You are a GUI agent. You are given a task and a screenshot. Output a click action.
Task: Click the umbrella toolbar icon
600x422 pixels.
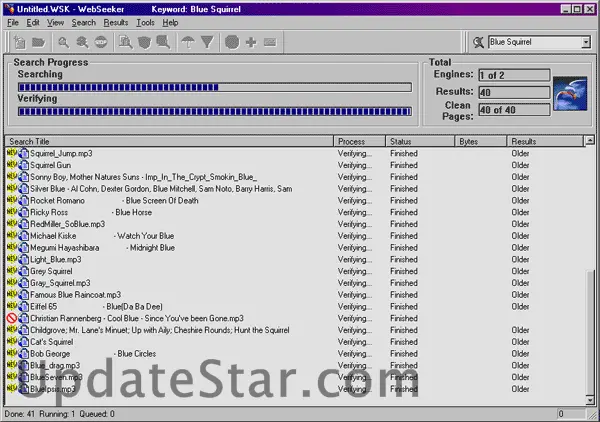point(188,42)
